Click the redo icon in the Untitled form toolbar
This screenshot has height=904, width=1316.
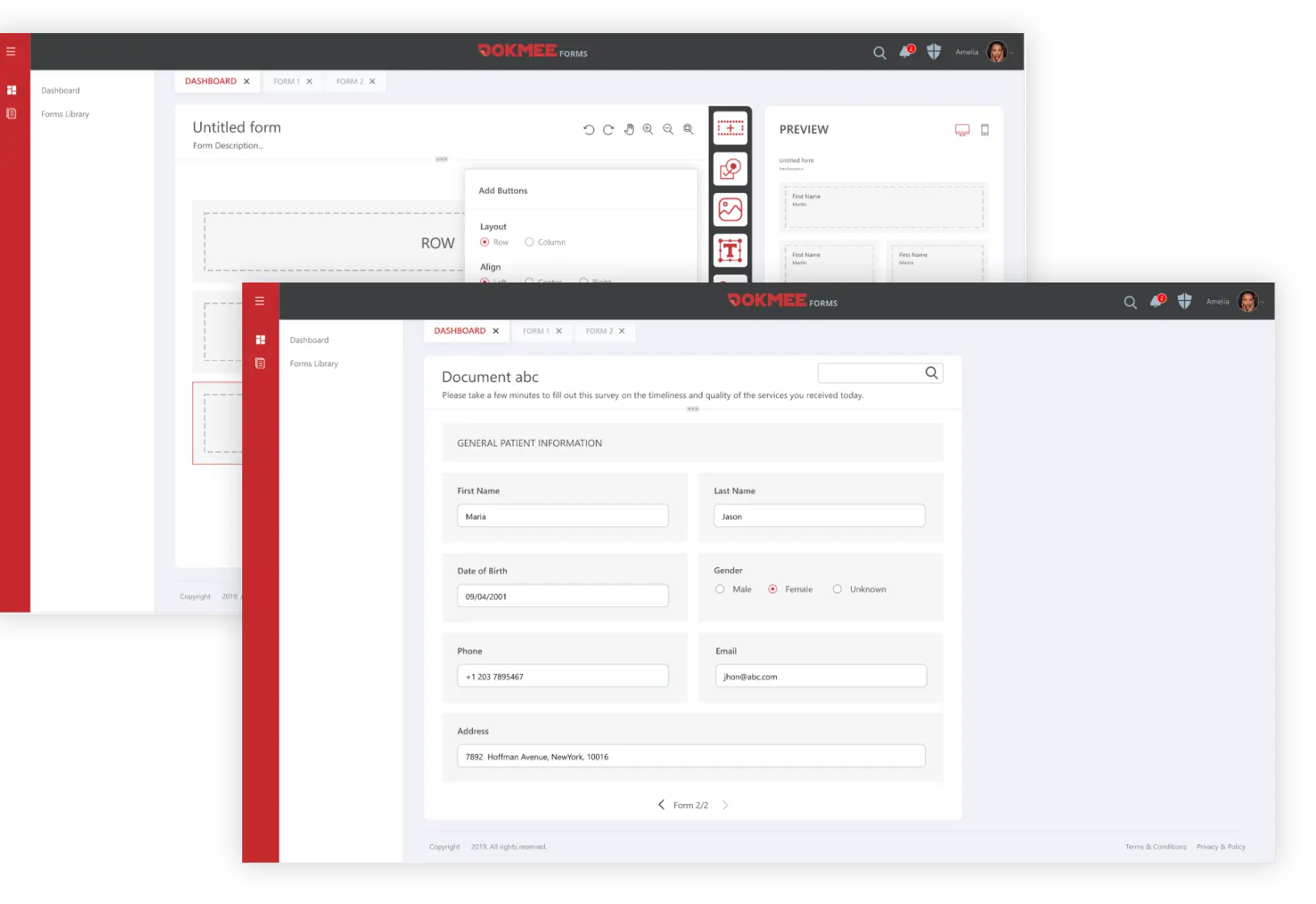(609, 129)
